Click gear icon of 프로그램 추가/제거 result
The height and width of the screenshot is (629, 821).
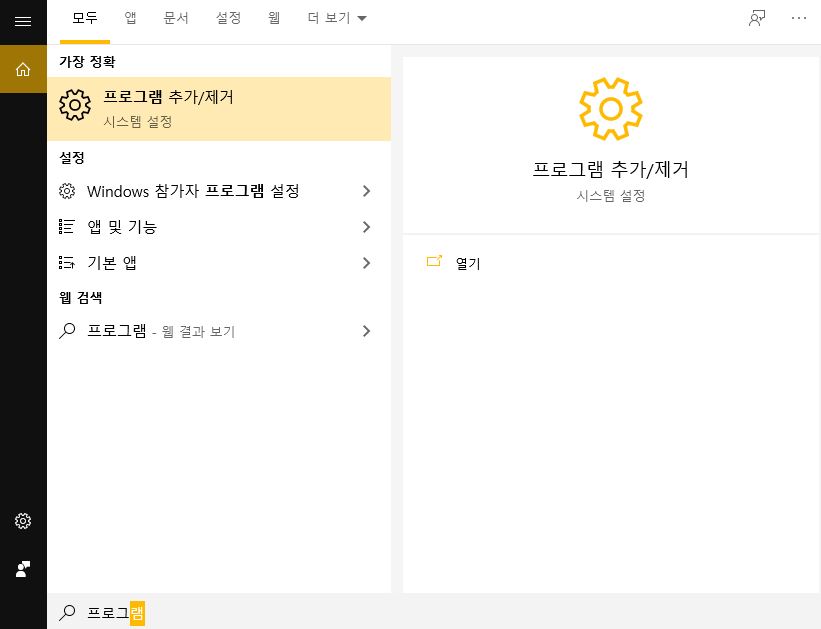point(75,105)
